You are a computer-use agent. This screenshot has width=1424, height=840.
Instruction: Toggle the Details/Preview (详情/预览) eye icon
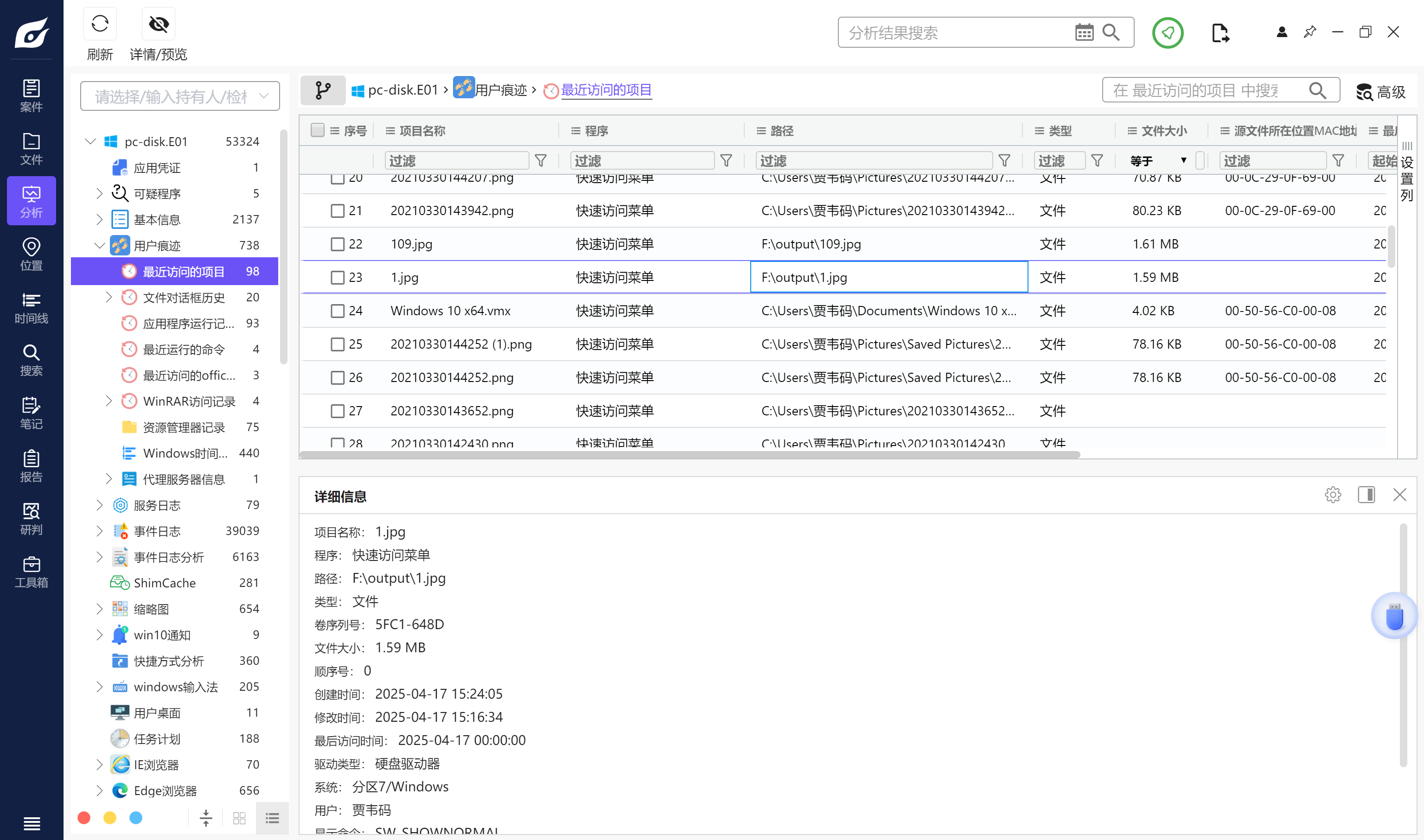click(x=159, y=24)
